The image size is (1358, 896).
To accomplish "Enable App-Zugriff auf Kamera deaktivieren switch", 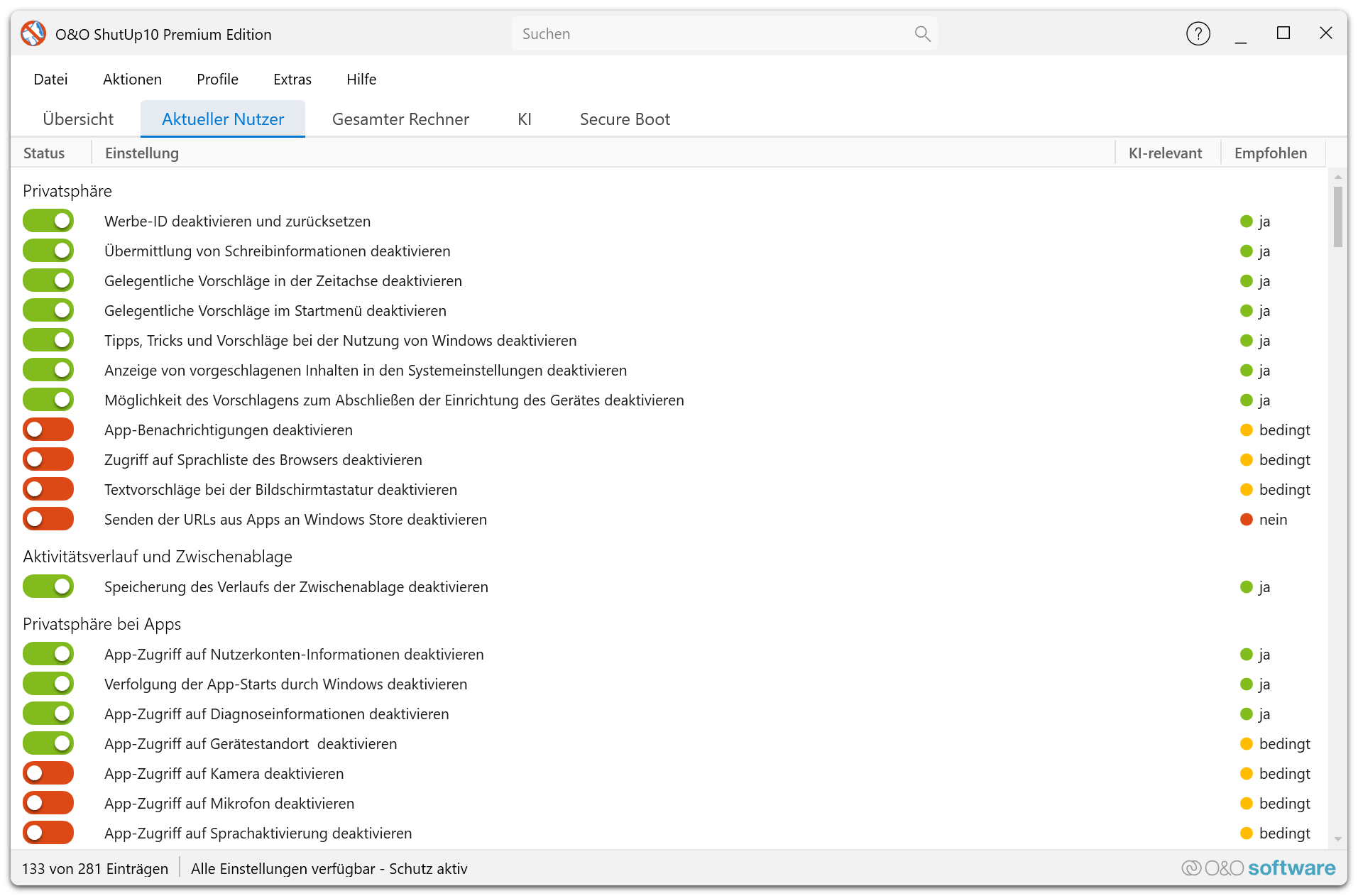I will click(x=48, y=774).
